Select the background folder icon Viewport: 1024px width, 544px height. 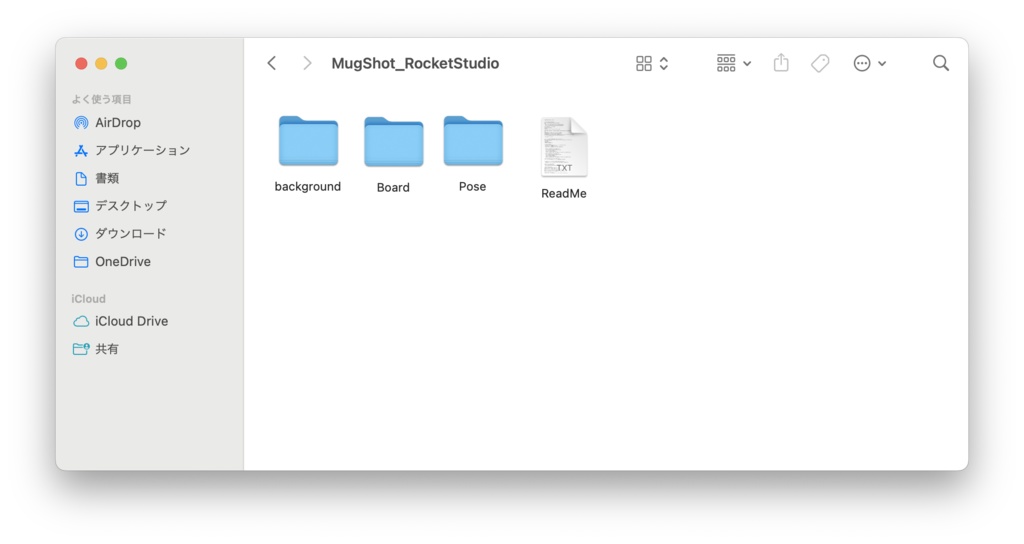[x=308, y=141]
